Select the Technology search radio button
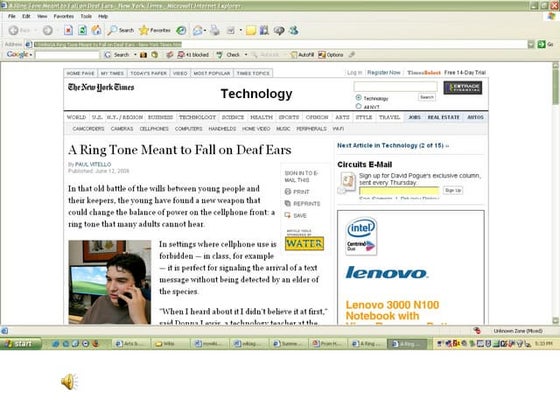Viewport: 560px width, 420px height. point(358,98)
